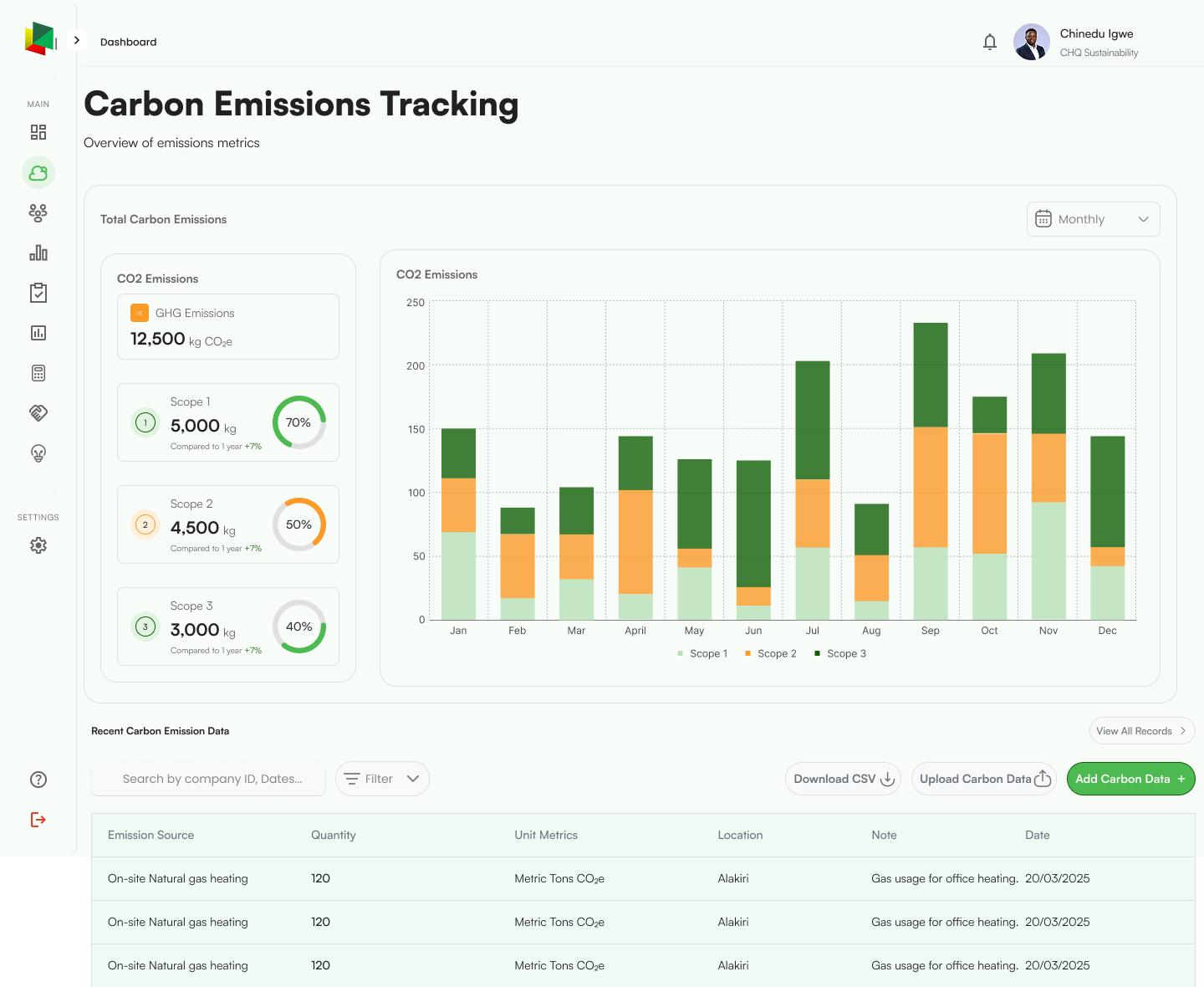This screenshot has height=987, width=1204.
Task: Click the Add Carbon Data button
Action: point(1130,779)
